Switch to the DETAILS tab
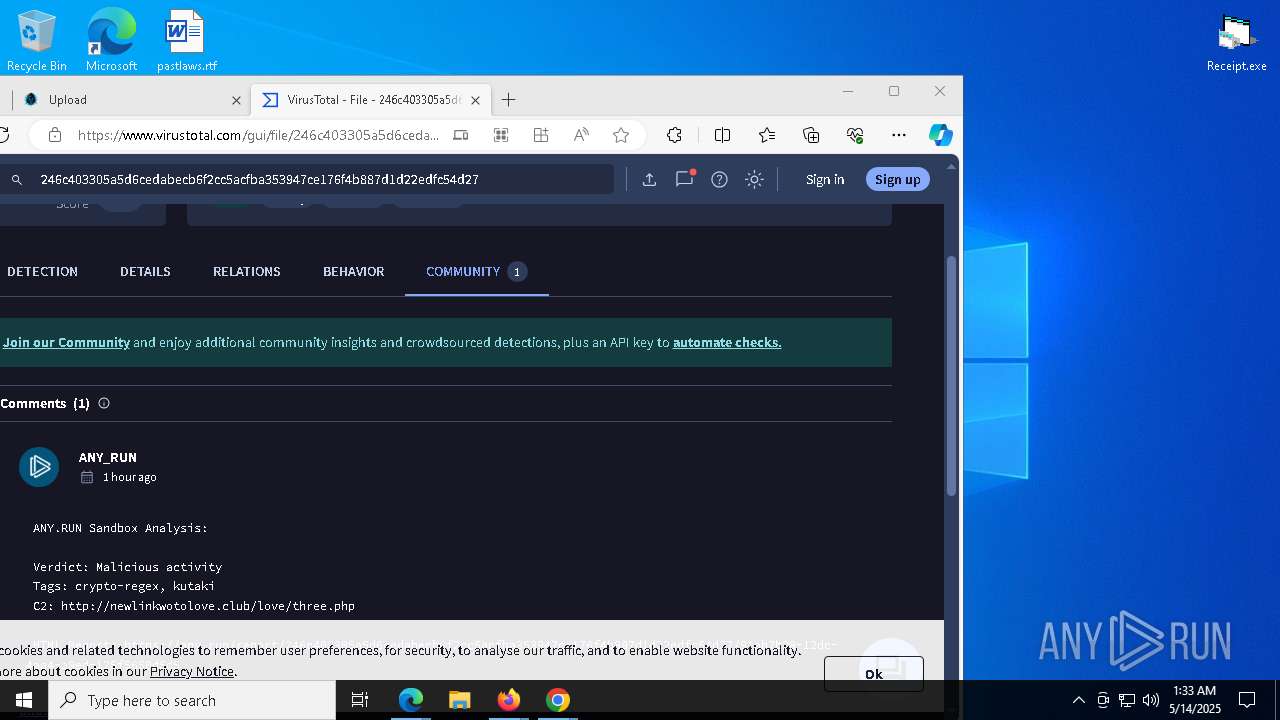The height and width of the screenshot is (720, 1280). pos(145,272)
